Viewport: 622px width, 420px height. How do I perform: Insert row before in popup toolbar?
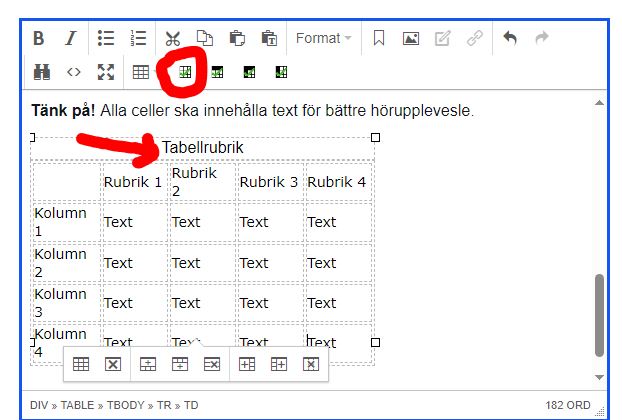148,364
